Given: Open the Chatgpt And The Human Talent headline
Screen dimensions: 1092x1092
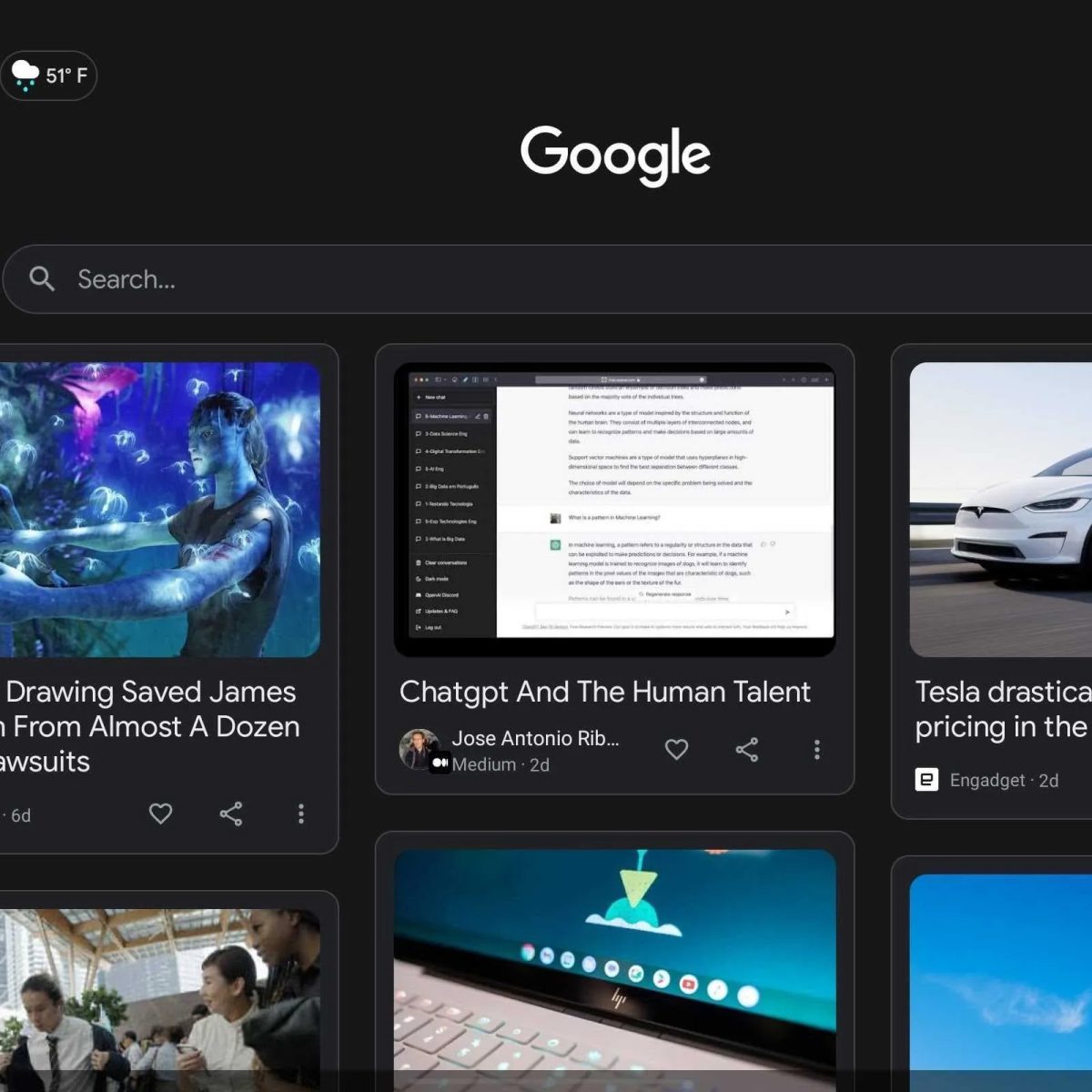Looking at the screenshot, I should pyautogui.click(x=604, y=692).
